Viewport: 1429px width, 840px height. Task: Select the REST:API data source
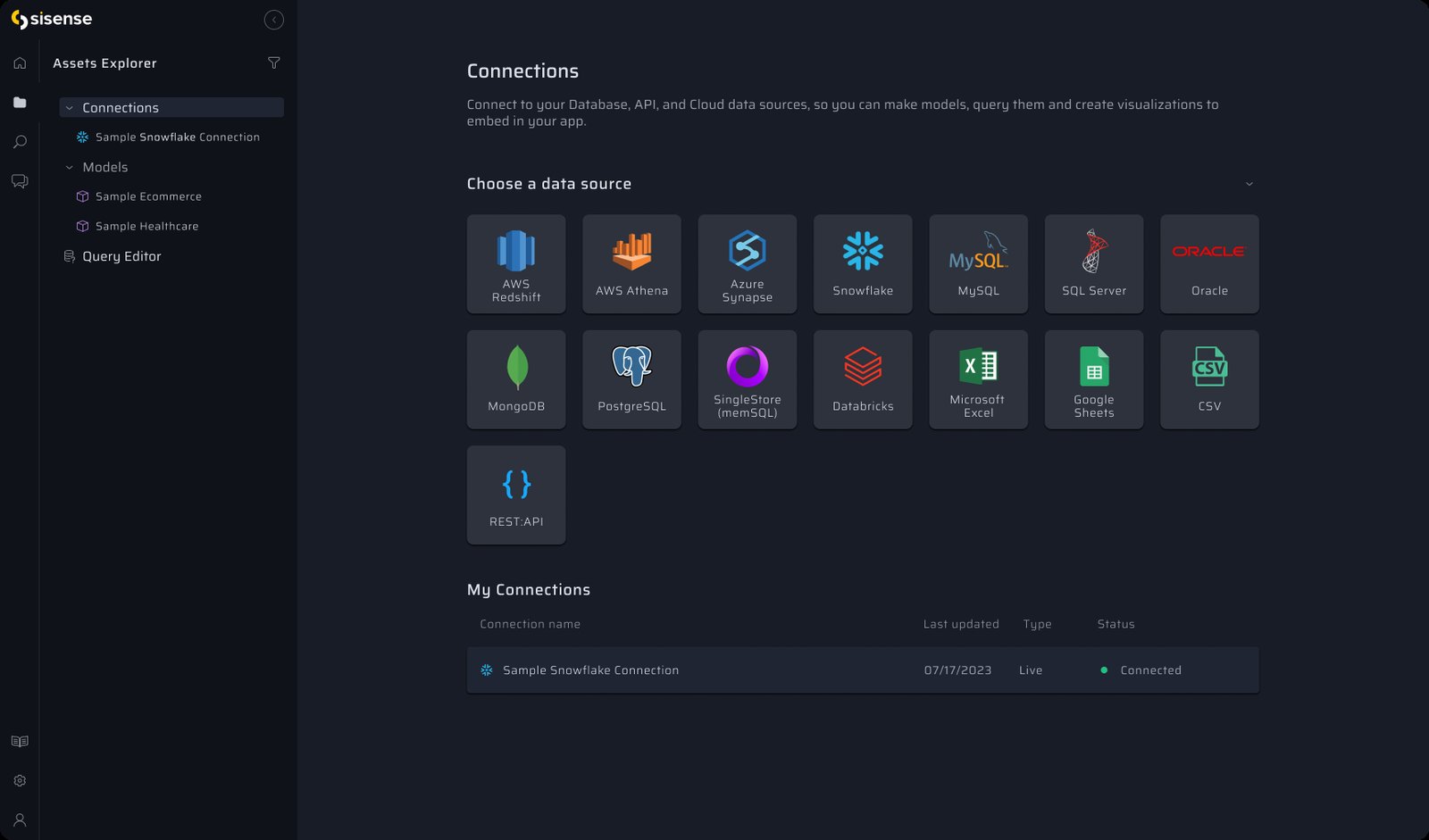pos(516,495)
